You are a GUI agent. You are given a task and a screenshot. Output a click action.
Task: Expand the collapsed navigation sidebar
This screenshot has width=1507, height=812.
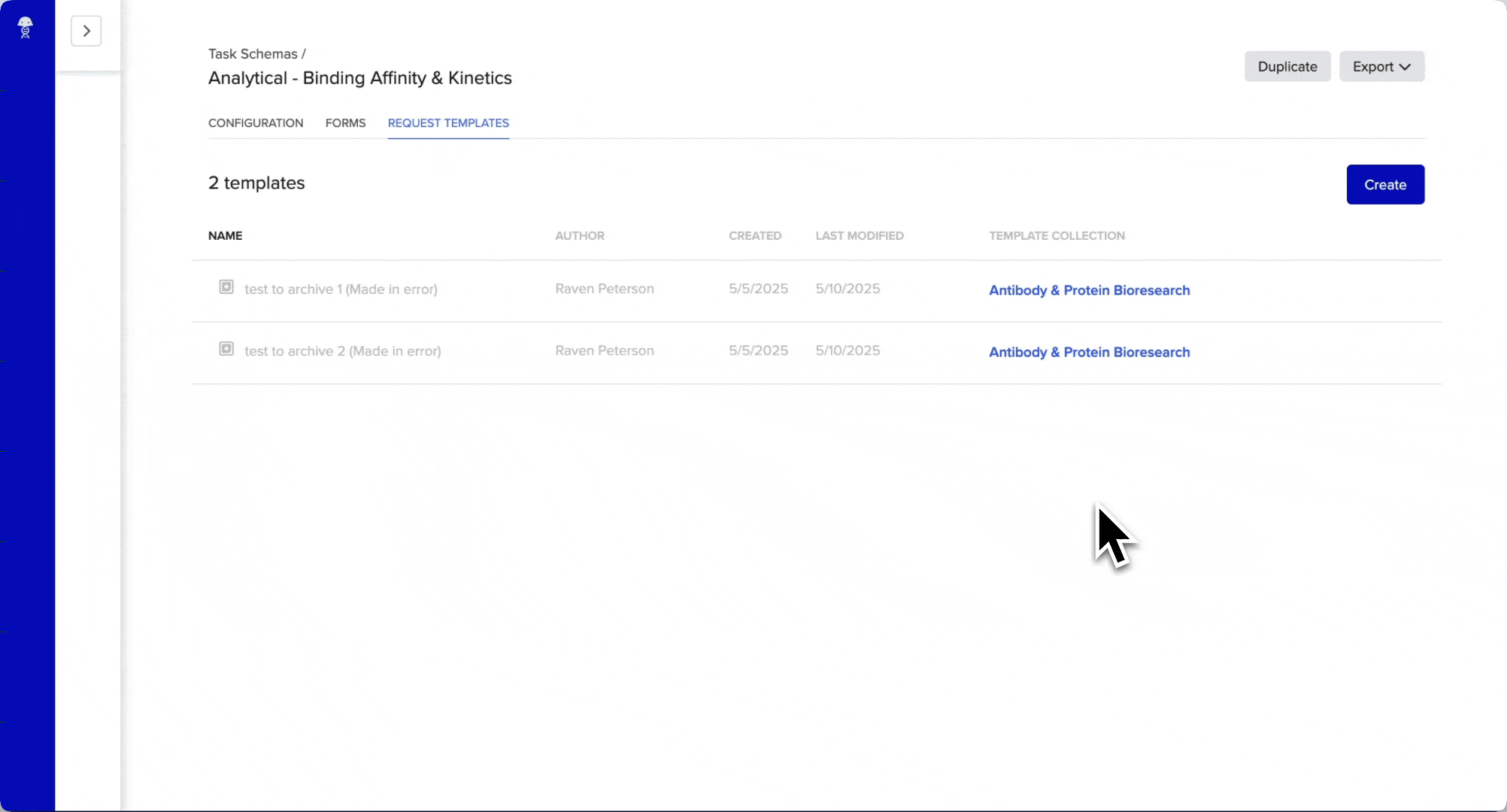(x=86, y=31)
